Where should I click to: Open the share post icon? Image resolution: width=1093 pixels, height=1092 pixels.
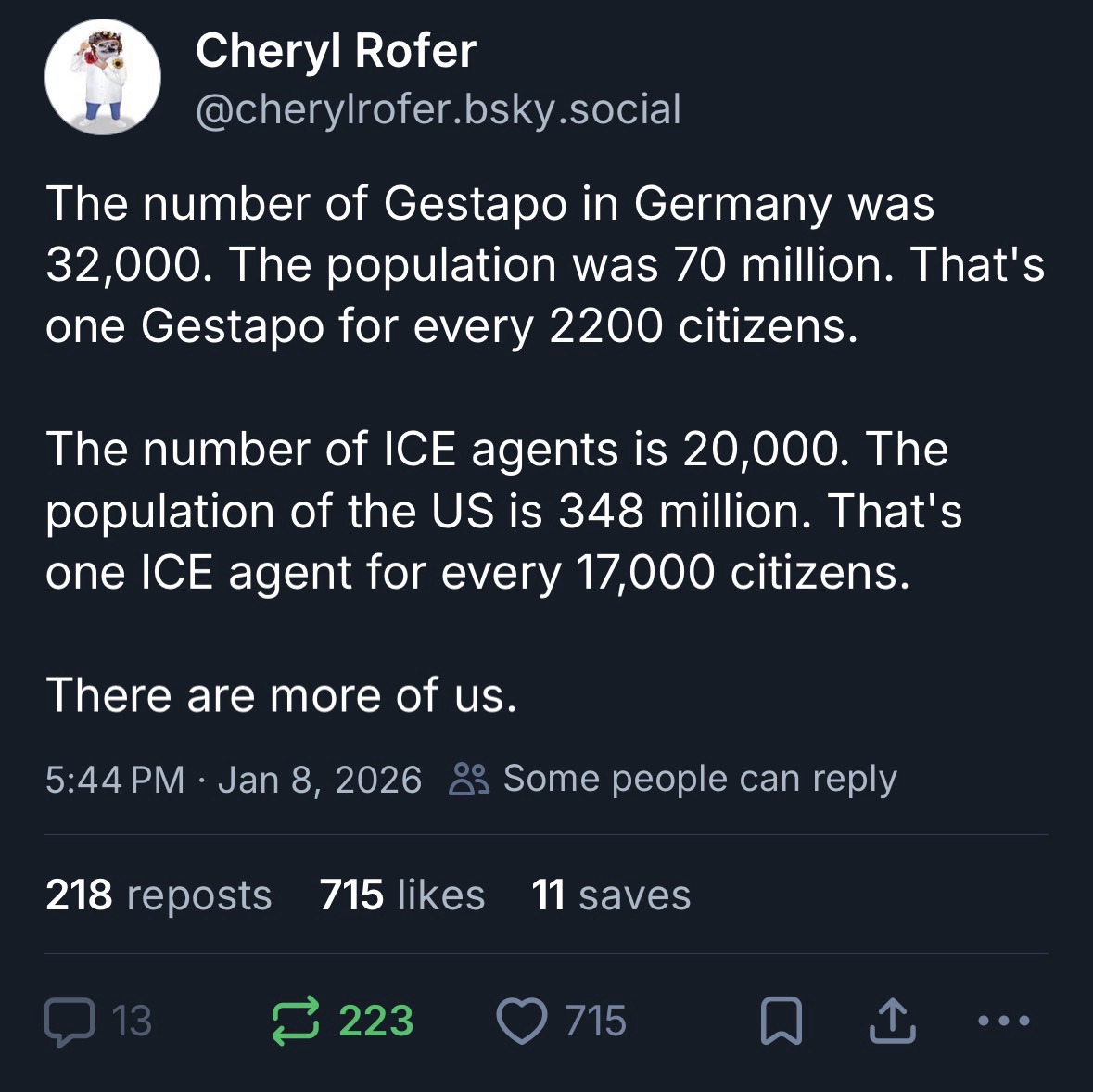[x=892, y=1022]
